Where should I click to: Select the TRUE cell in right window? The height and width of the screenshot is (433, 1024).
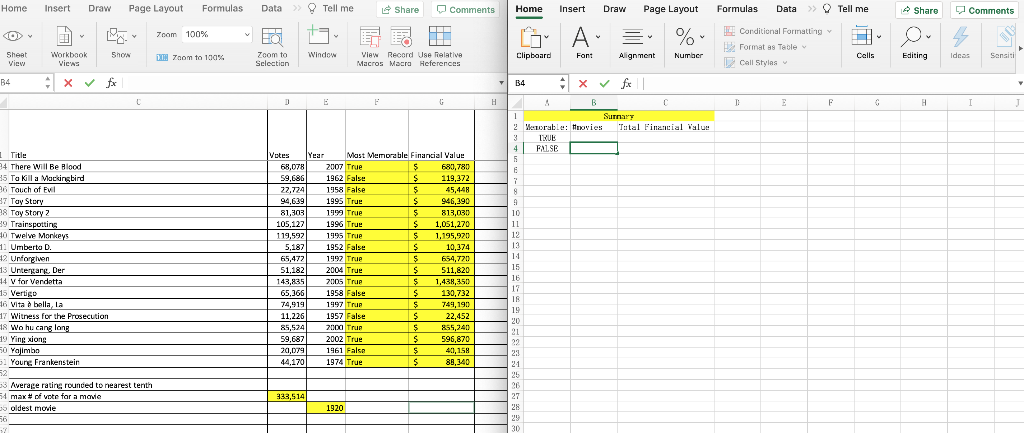point(547,138)
